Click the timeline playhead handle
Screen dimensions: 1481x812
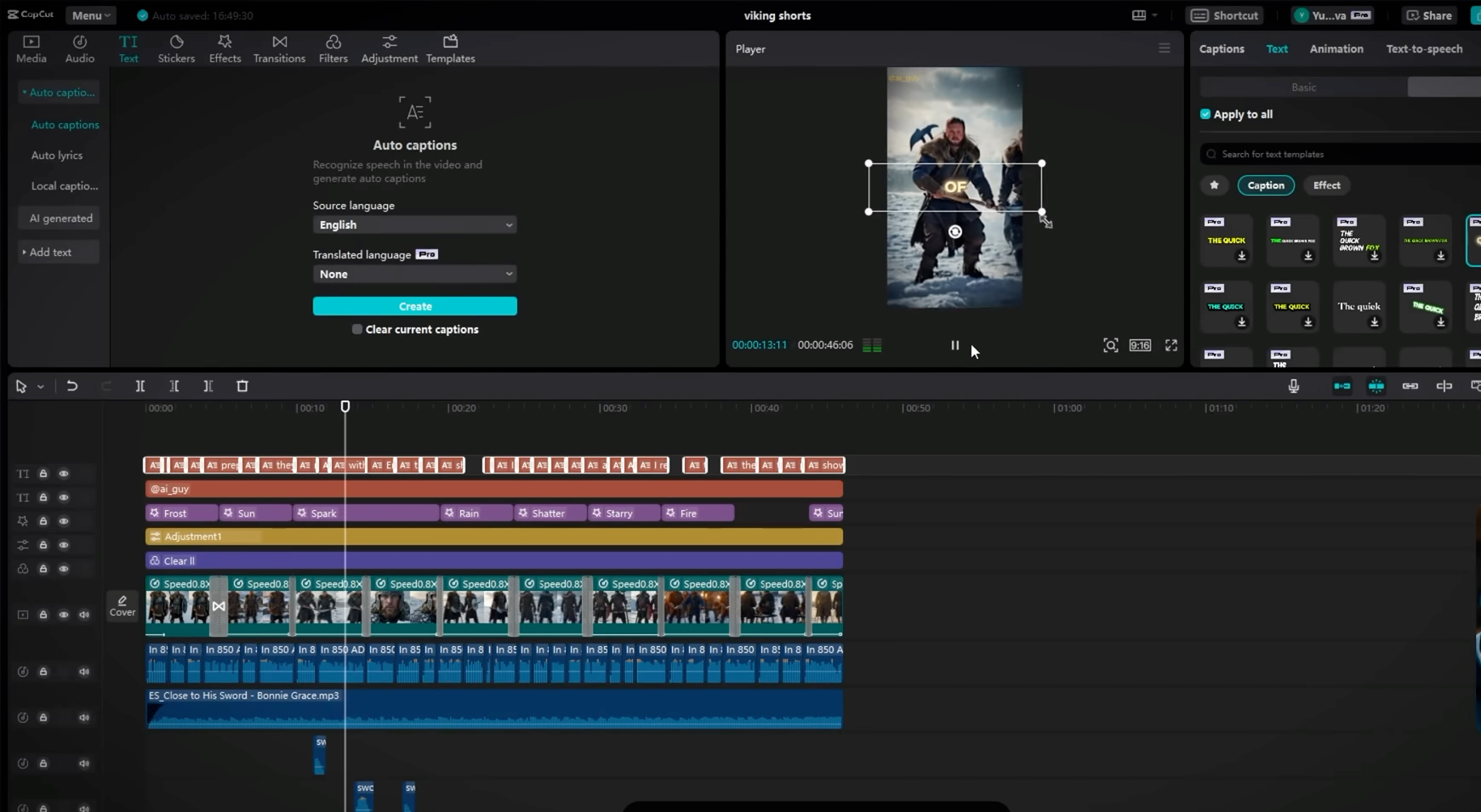[x=345, y=407]
